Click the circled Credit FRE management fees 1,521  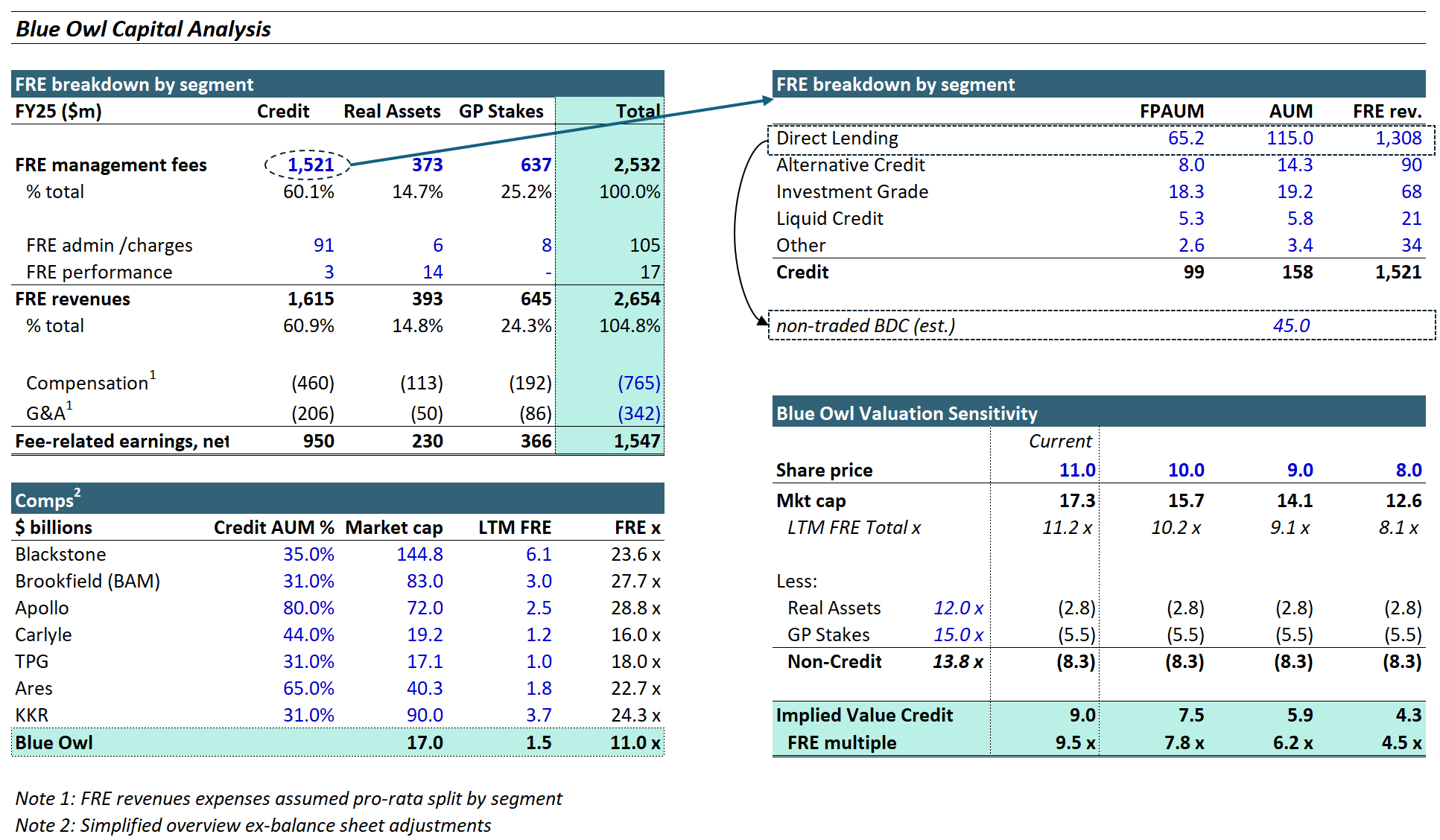click(309, 165)
